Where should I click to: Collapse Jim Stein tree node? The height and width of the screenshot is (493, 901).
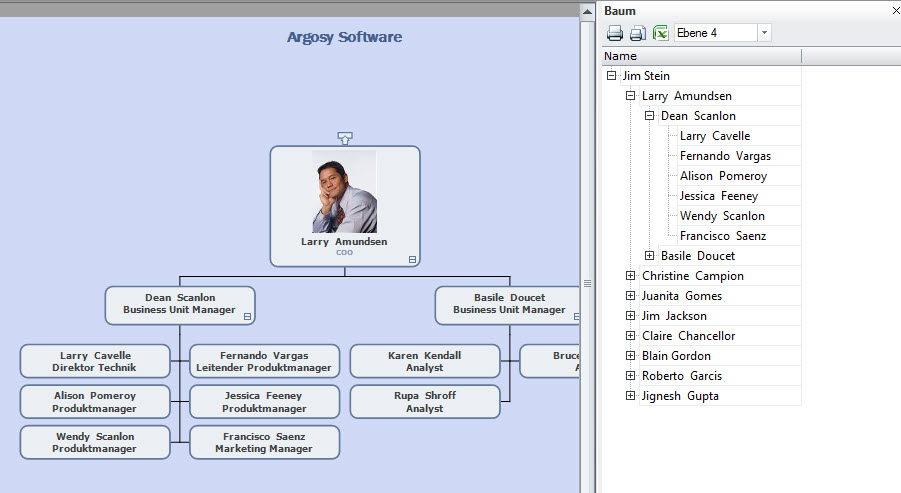point(611,75)
